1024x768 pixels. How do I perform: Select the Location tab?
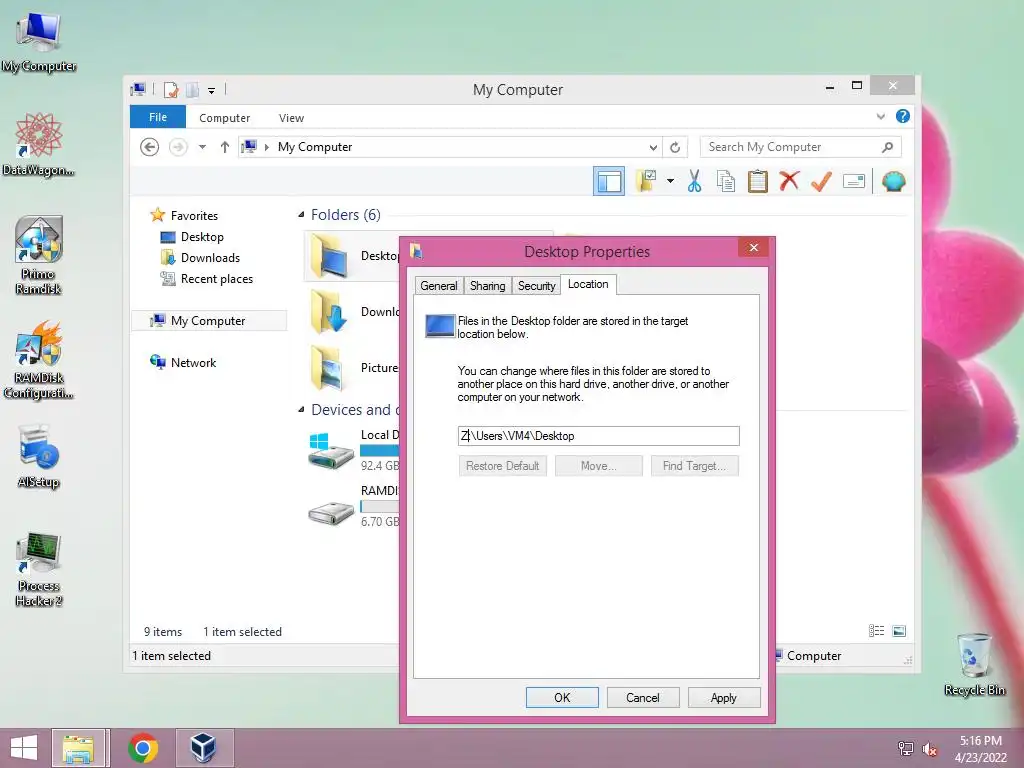(x=588, y=284)
